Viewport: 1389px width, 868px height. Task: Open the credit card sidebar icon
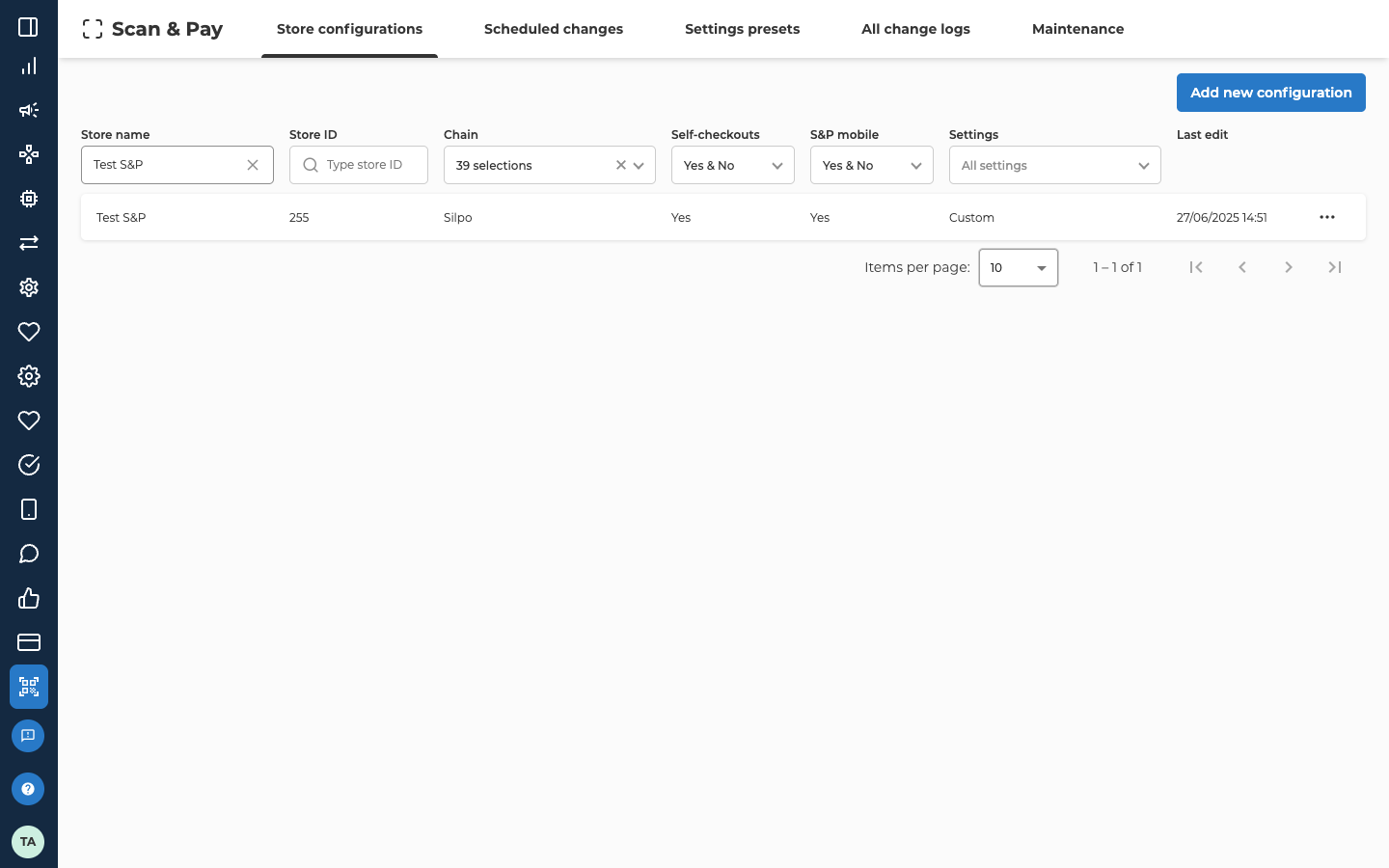[x=29, y=642]
